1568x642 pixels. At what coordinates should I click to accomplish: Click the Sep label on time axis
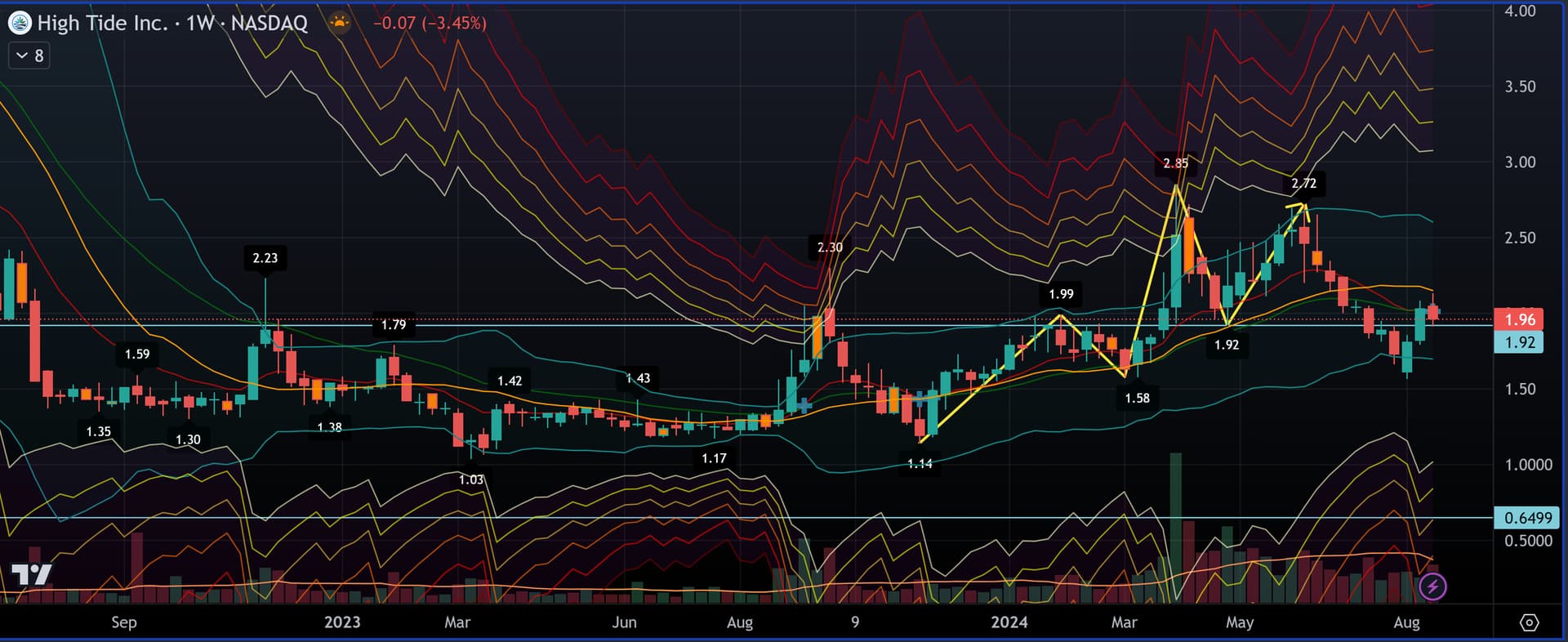point(124,622)
